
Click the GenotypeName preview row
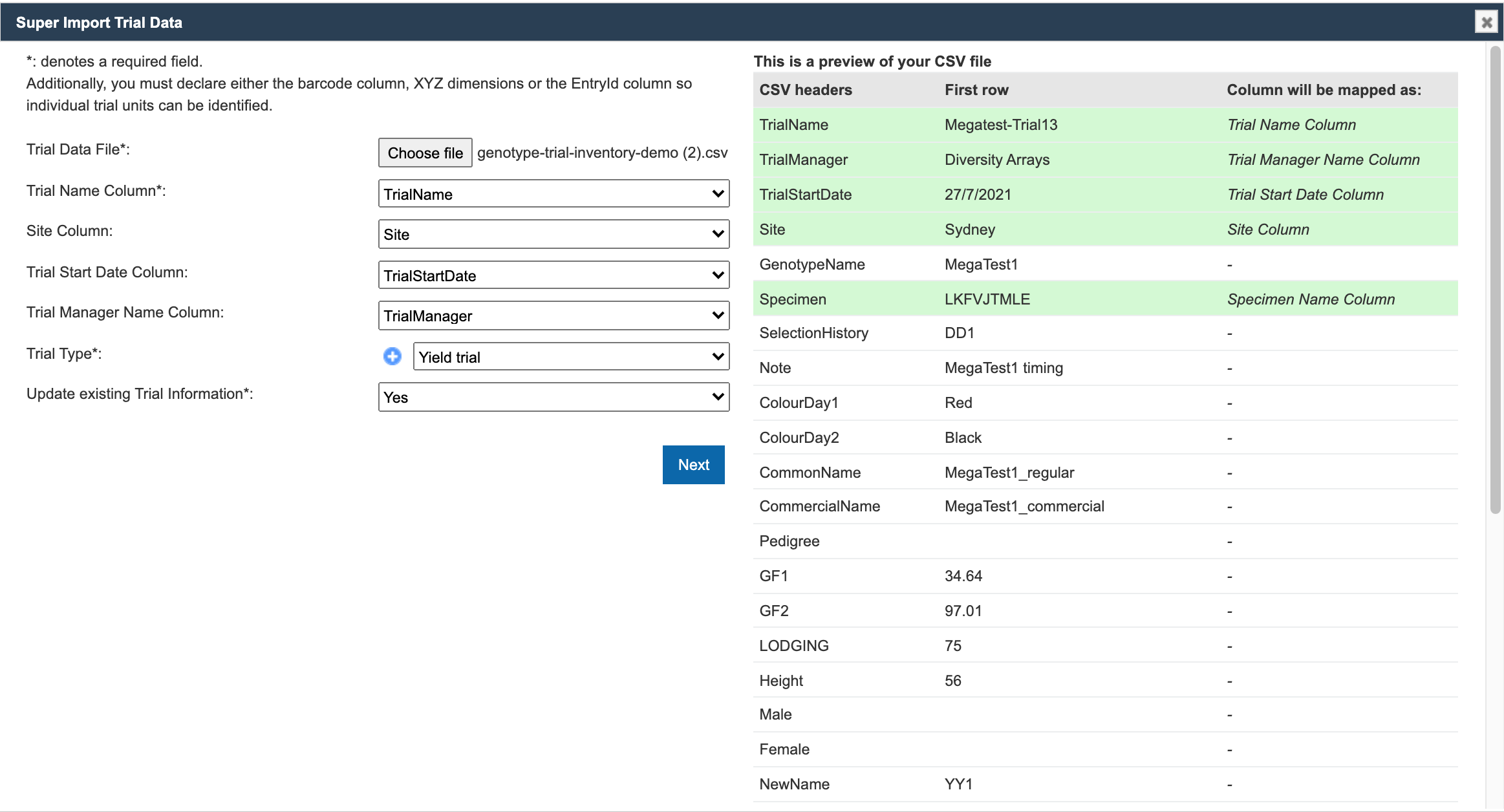1099,264
